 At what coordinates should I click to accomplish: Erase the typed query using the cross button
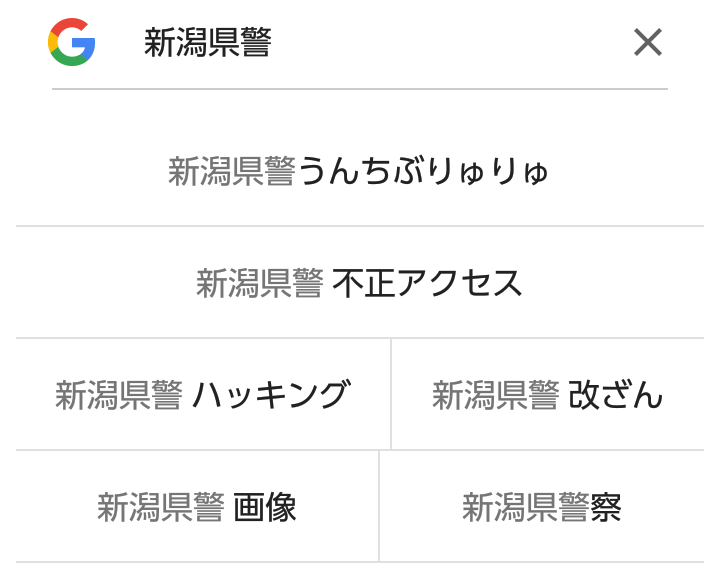point(648,42)
